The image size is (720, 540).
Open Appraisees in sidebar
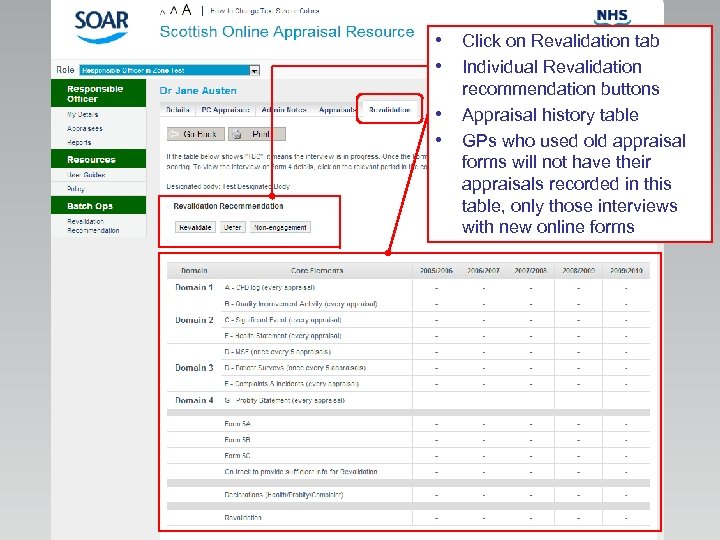(84, 129)
